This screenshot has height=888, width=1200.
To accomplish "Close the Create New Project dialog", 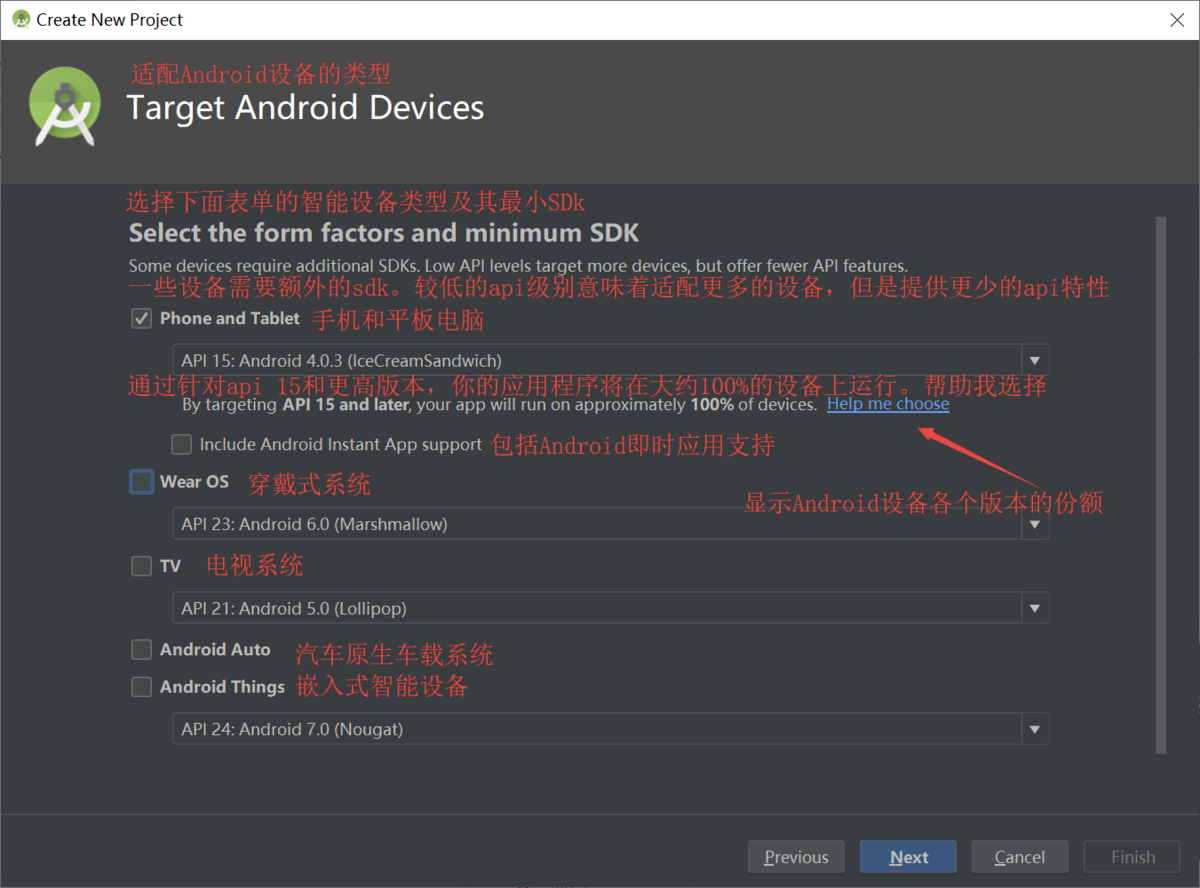I will click(1177, 19).
